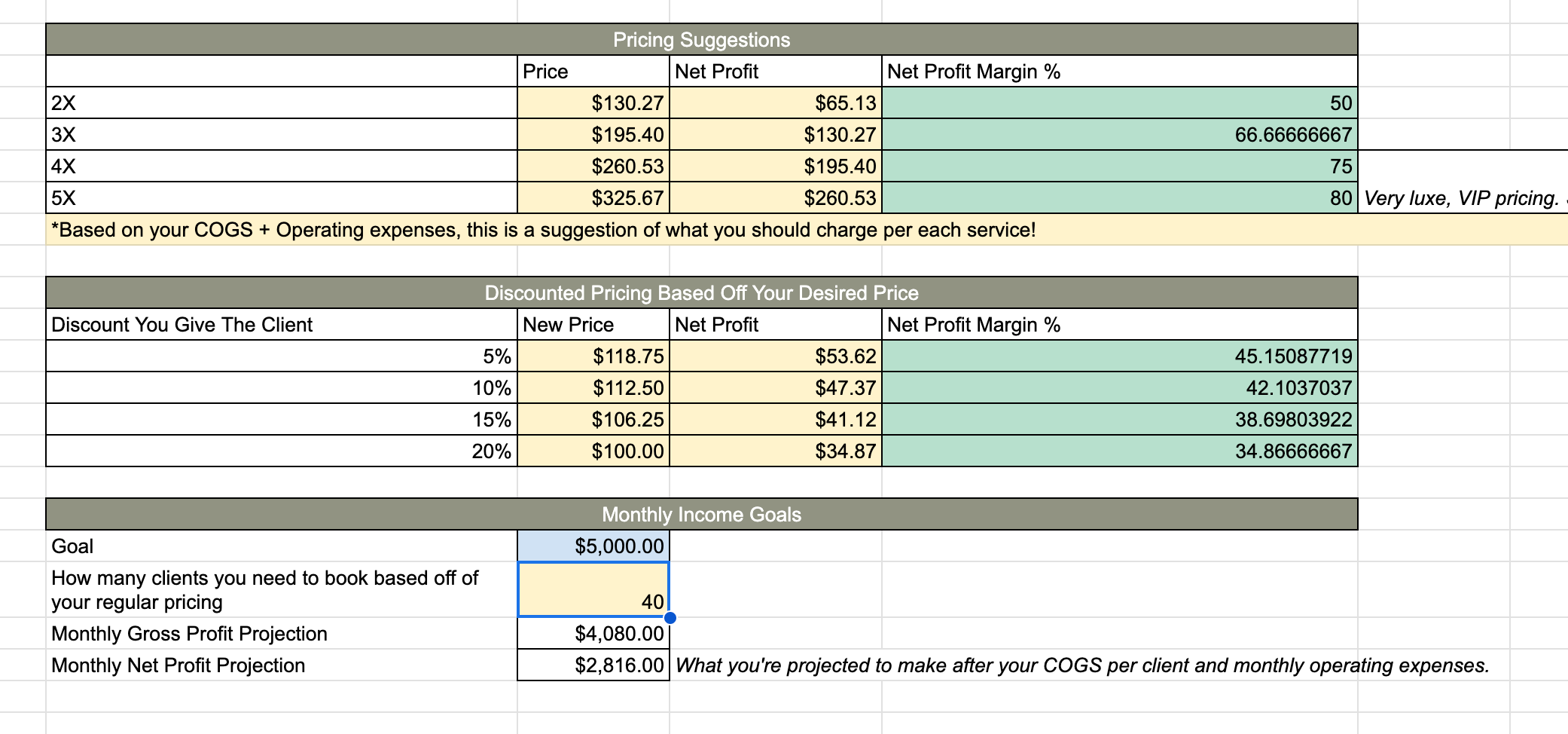Click the COGS + Operating expenses suggestion note

tap(542, 230)
